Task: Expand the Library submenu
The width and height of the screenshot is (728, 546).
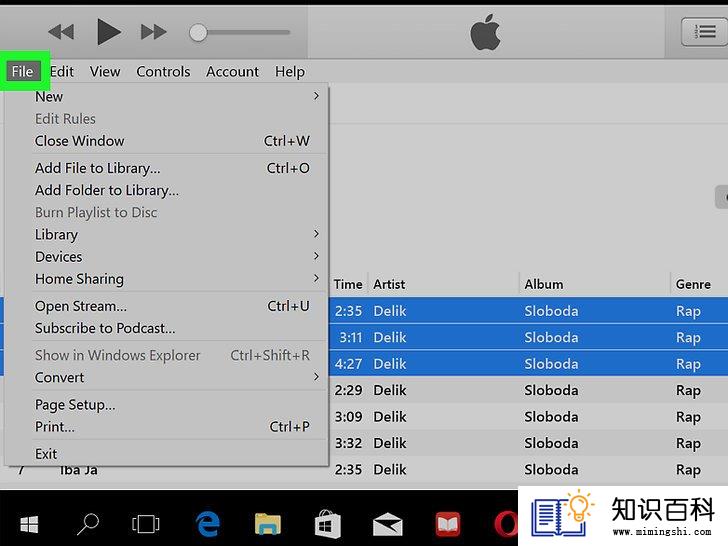Action: pyautogui.click(x=177, y=234)
